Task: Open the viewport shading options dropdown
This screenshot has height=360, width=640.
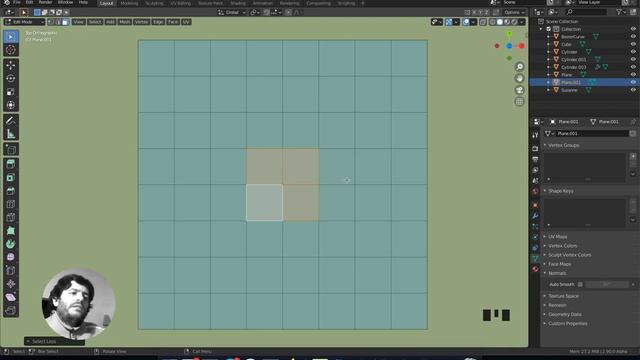Action: pos(522,22)
